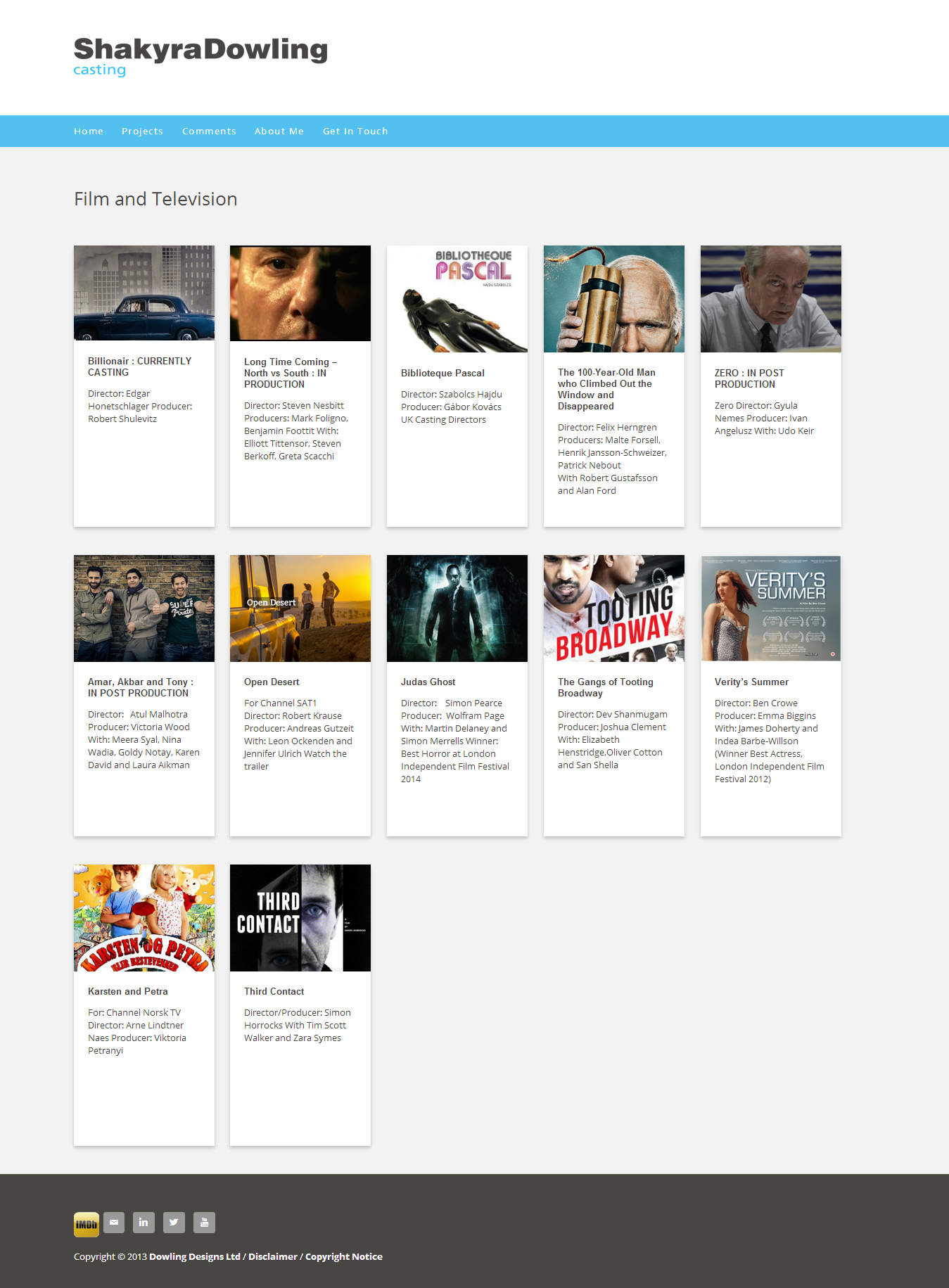Click 'For: Channel Norsk TV' description text

click(137, 1031)
